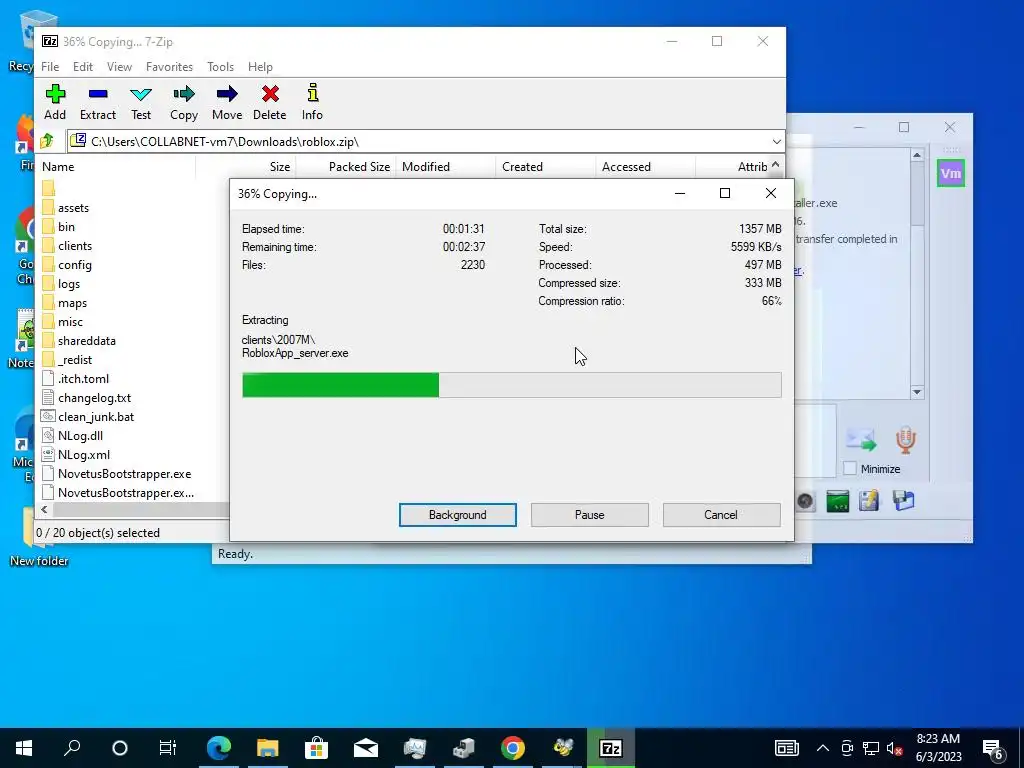This screenshot has width=1024, height=768.
Task: Sort by Created column header
Action: click(x=545, y=167)
